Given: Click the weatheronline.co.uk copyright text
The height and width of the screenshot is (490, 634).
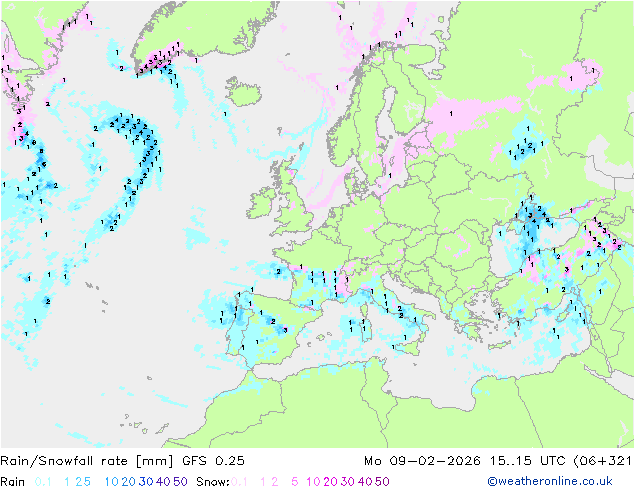Looking at the screenshot, I should pyautogui.click(x=550, y=481).
